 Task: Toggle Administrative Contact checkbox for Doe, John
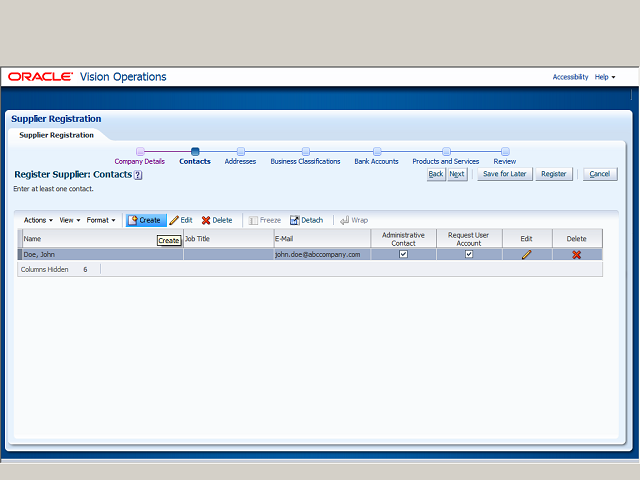[x=403, y=254]
